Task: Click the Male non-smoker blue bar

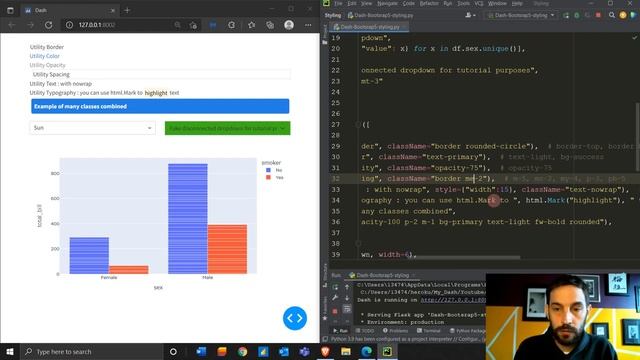Action: (x=188, y=218)
